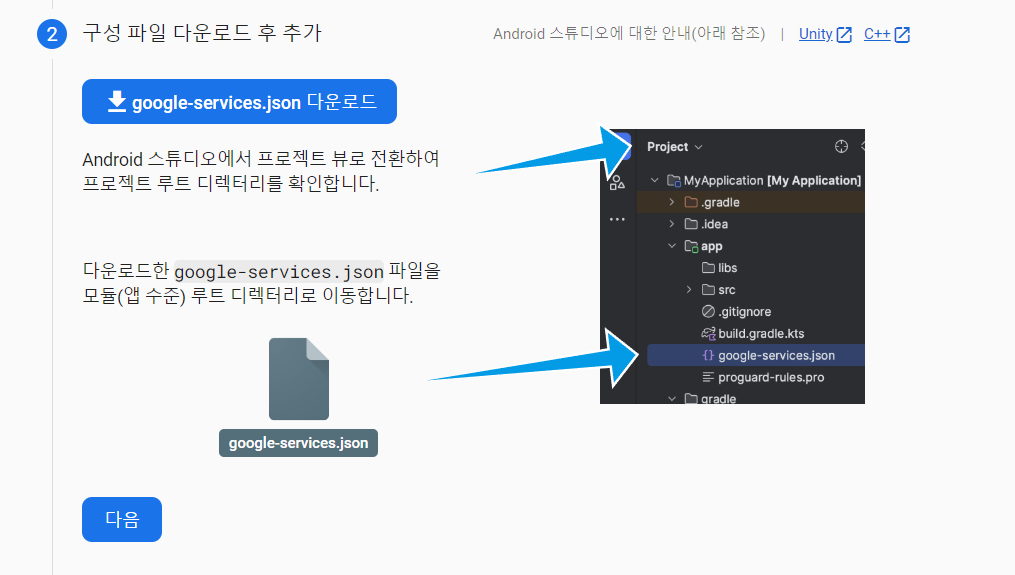The width and height of the screenshot is (1015, 575).
Task: Open the structure tool window icon
Action: coord(617,183)
